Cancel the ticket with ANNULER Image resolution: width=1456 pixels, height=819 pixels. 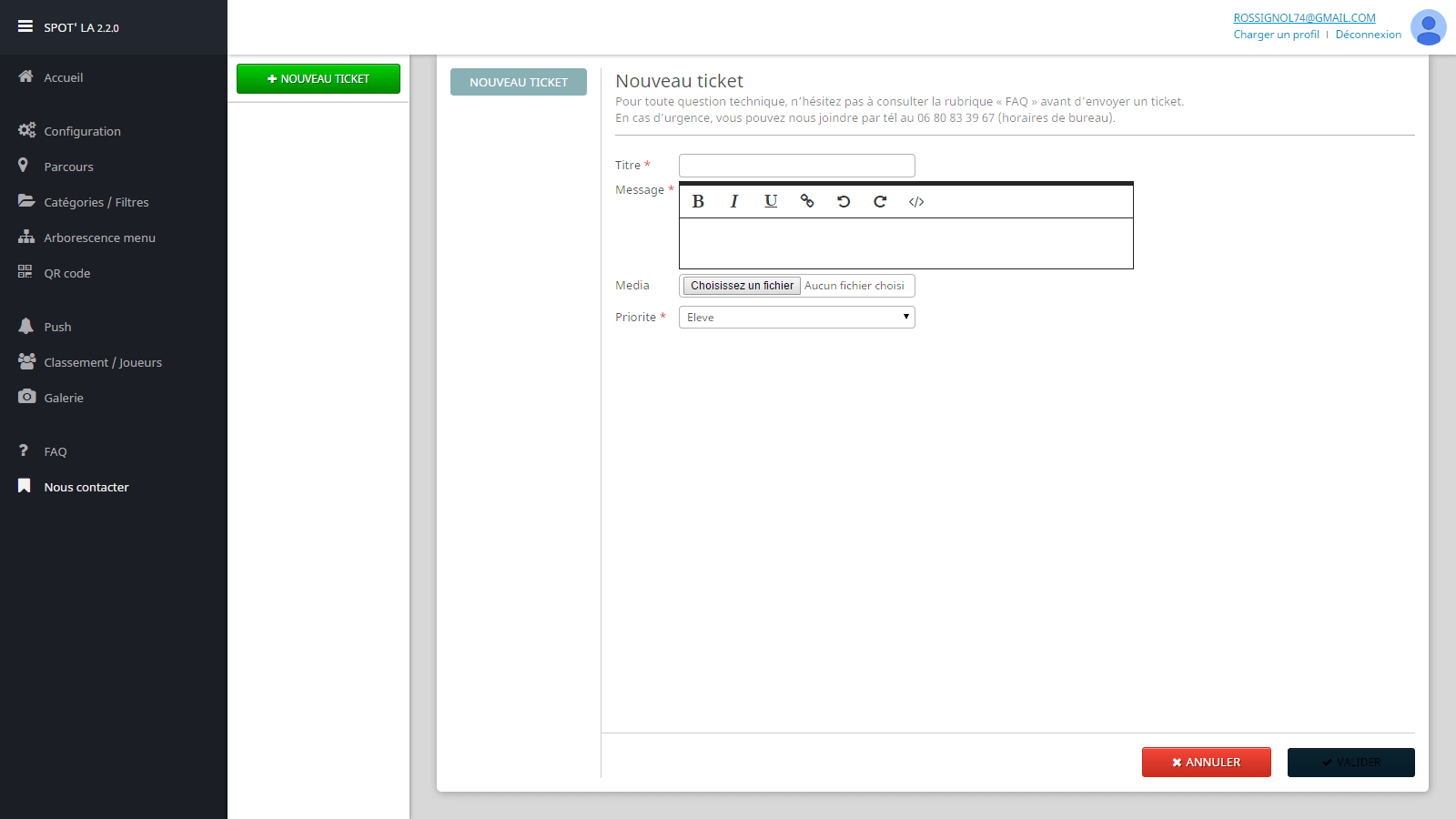1206,762
